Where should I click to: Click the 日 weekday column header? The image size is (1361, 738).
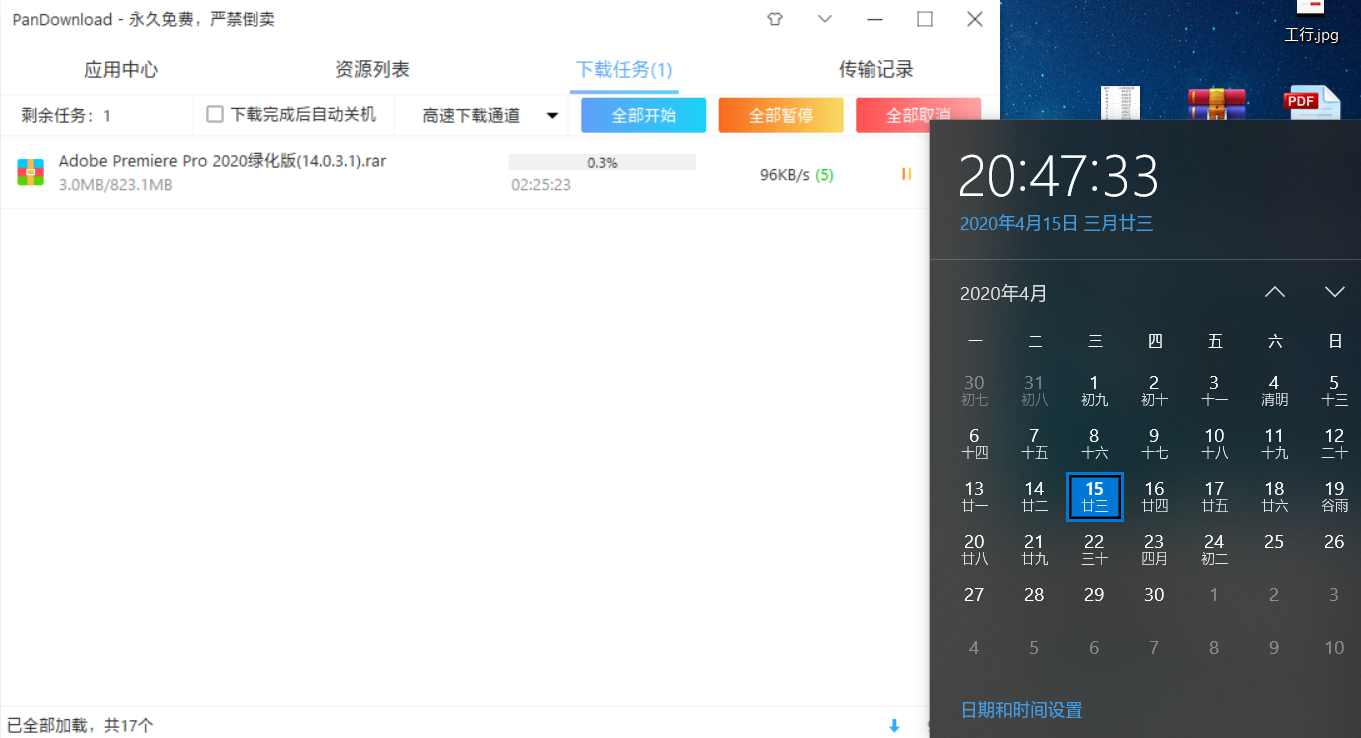[x=1334, y=342]
